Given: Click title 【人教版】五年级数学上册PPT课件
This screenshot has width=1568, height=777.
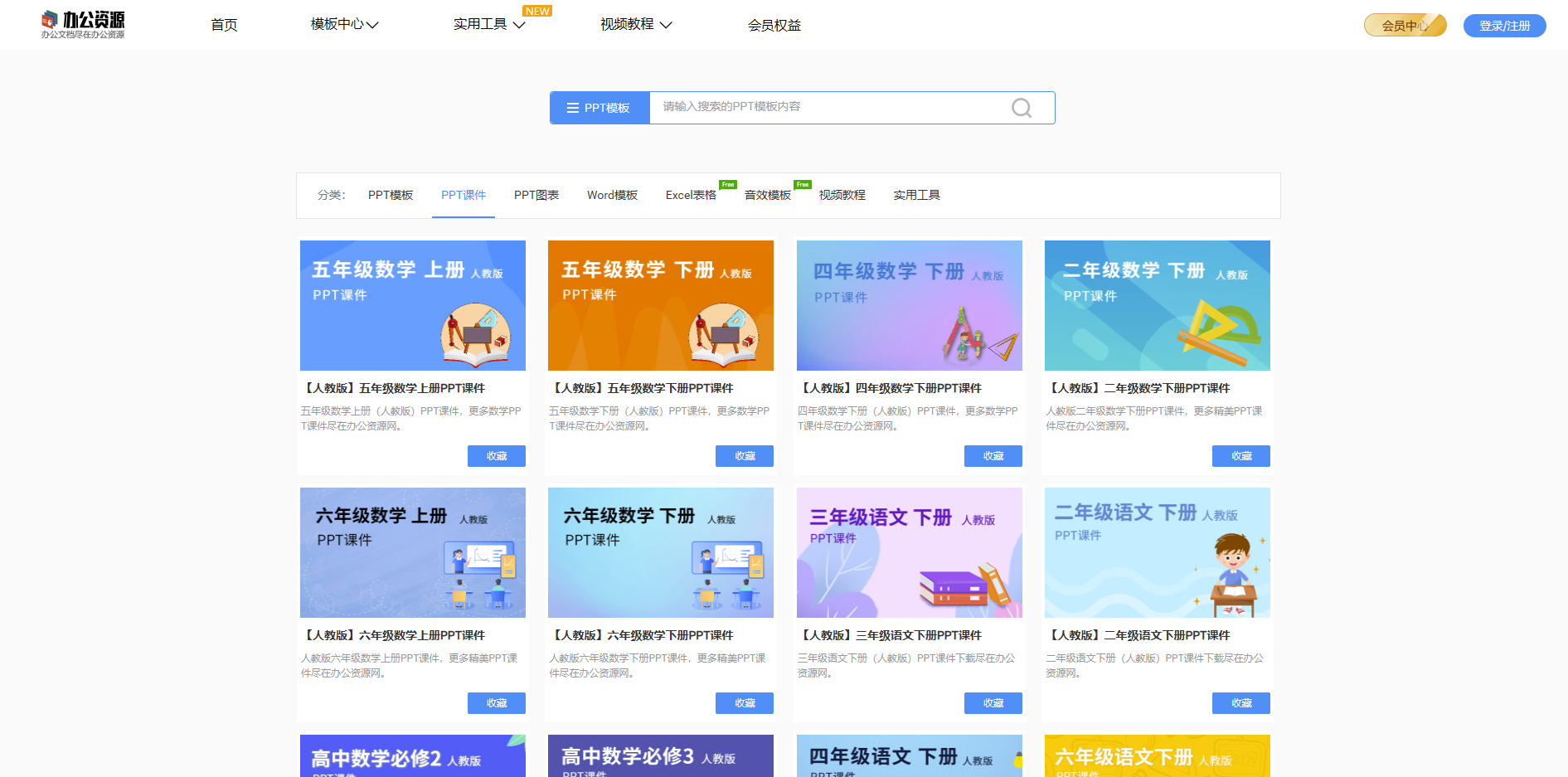Looking at the screenshot, I should pos(393,388).
